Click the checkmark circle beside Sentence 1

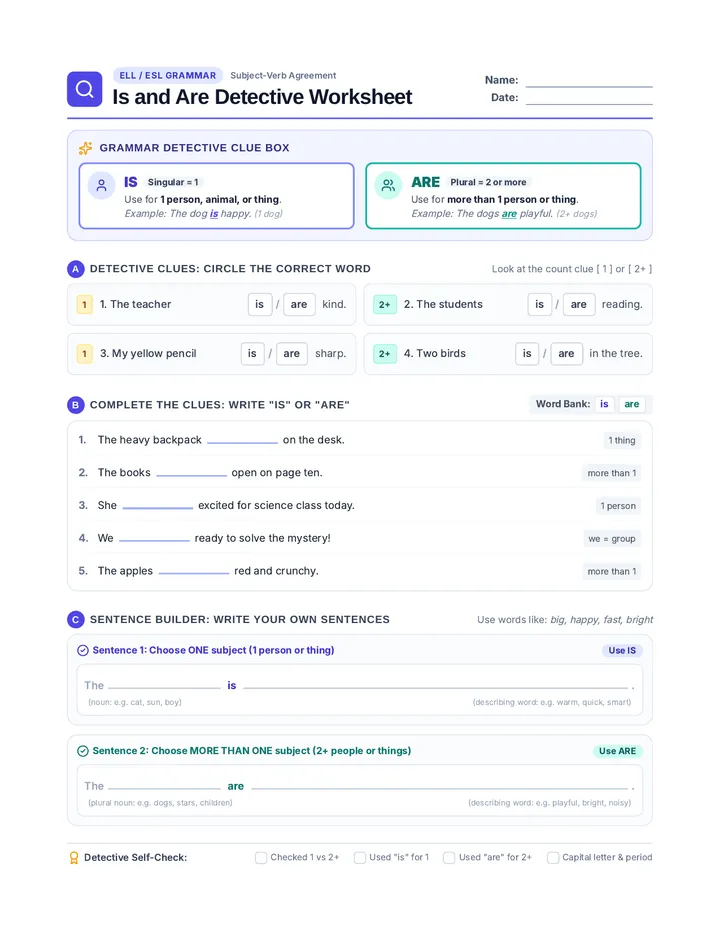point(83,650)
